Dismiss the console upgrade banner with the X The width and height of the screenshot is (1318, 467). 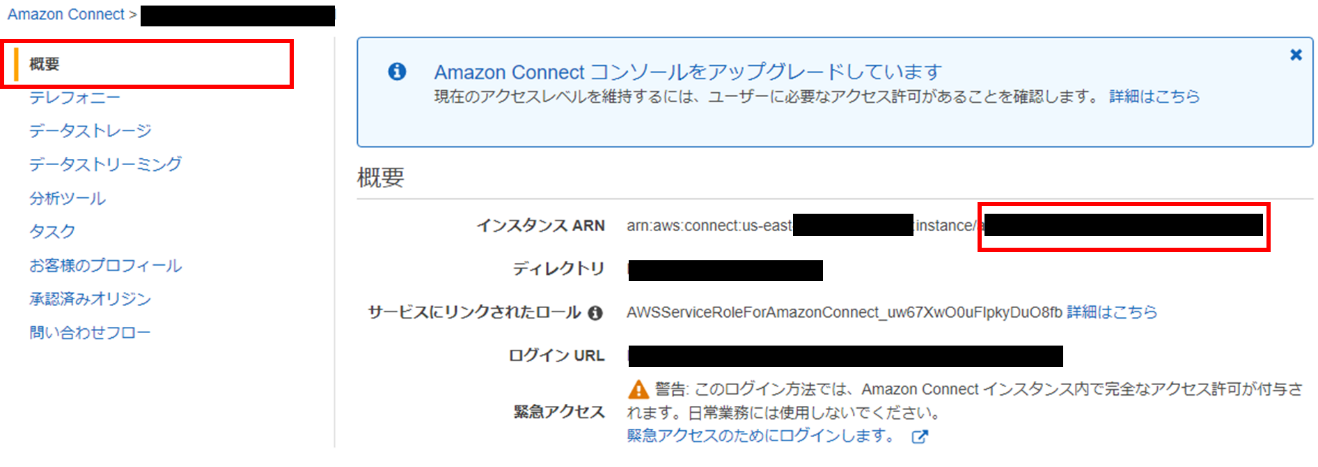click(1296, 55)
